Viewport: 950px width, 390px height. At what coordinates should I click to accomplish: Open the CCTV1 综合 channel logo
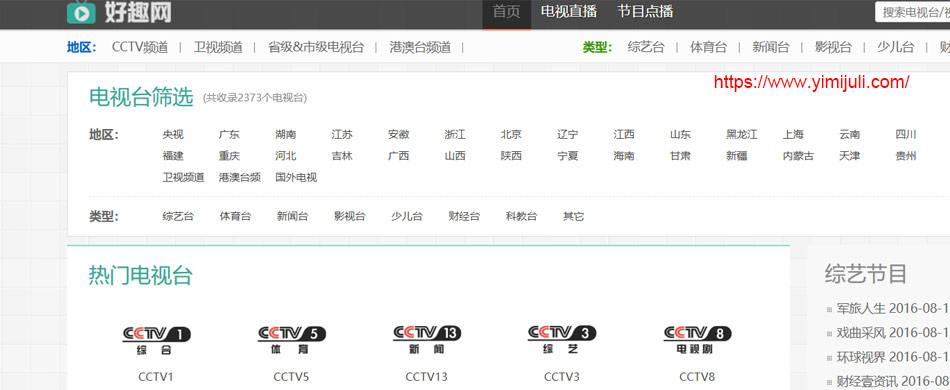click(x=156, y=340)
